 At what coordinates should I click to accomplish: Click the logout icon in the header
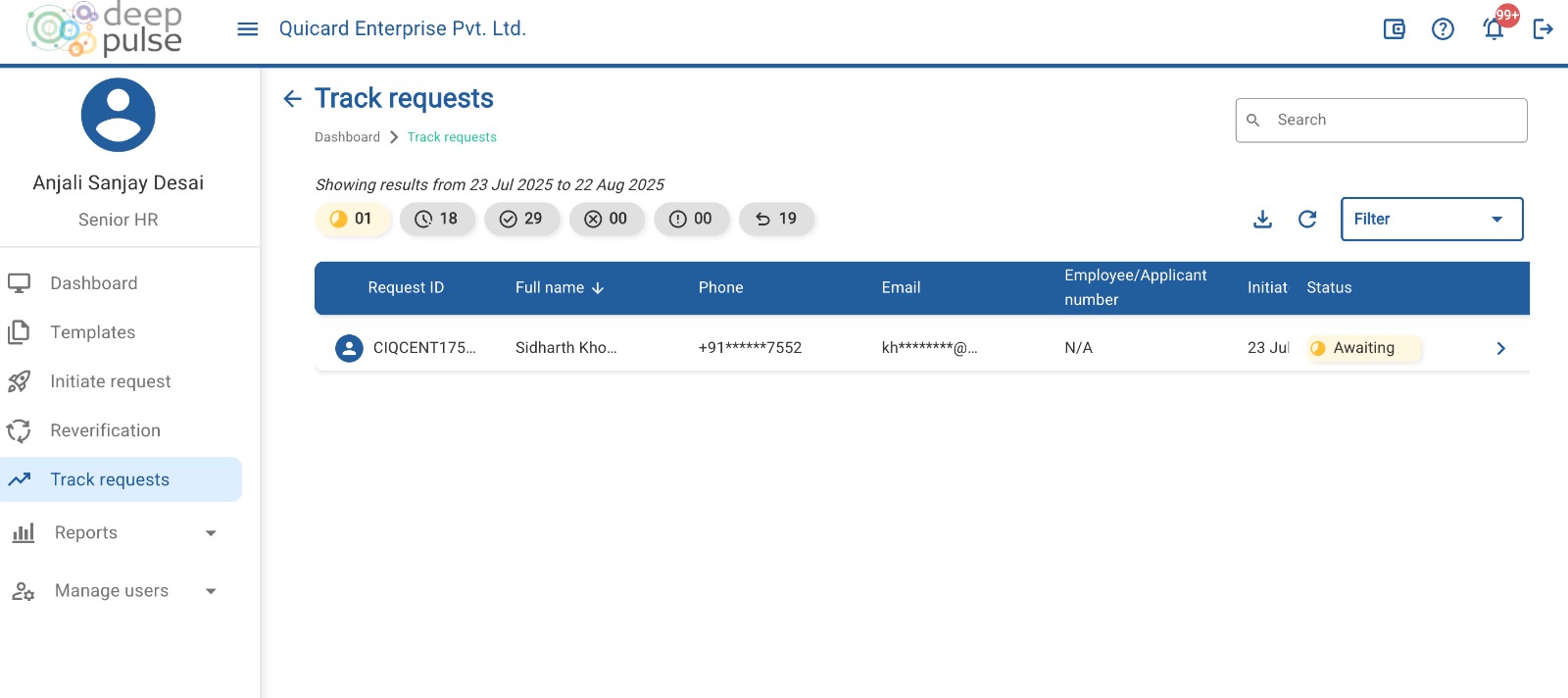(x=1543, y=29)
